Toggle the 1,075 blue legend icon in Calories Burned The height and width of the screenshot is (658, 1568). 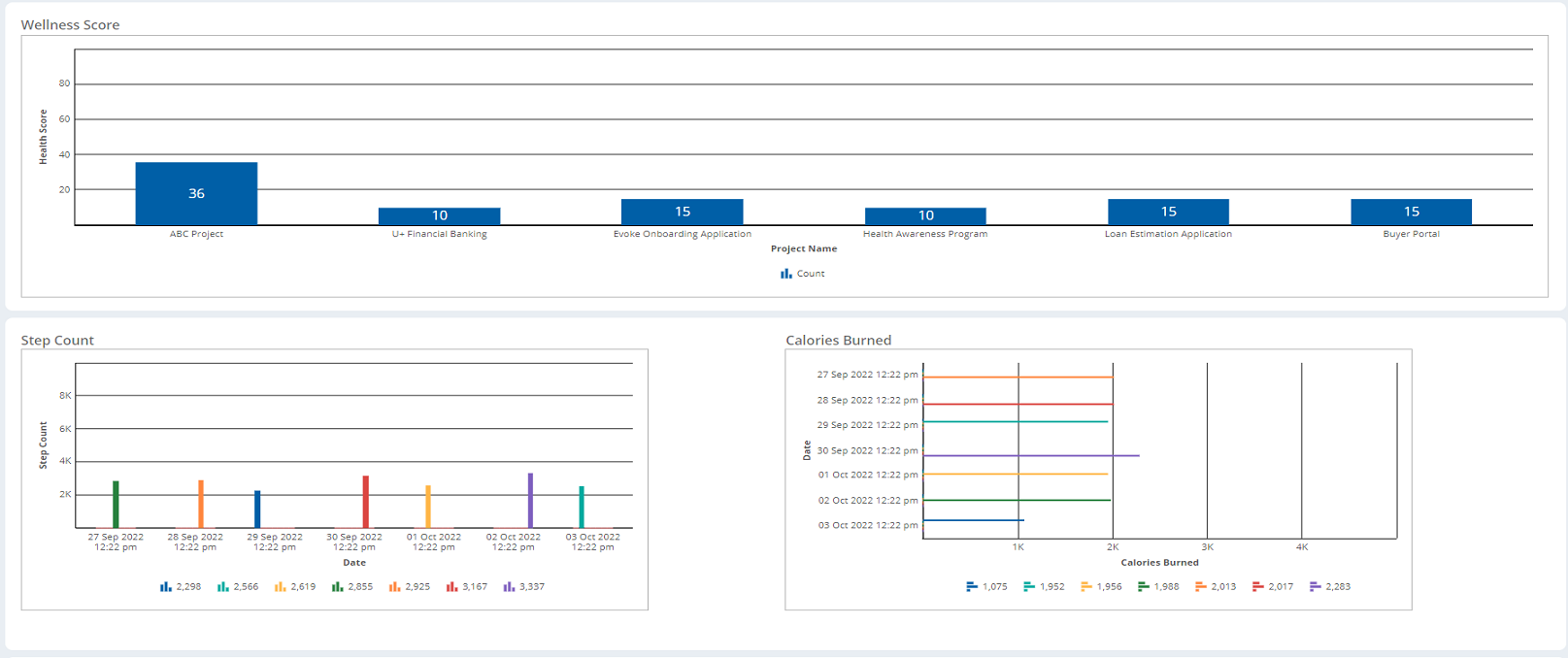[972, 587]
